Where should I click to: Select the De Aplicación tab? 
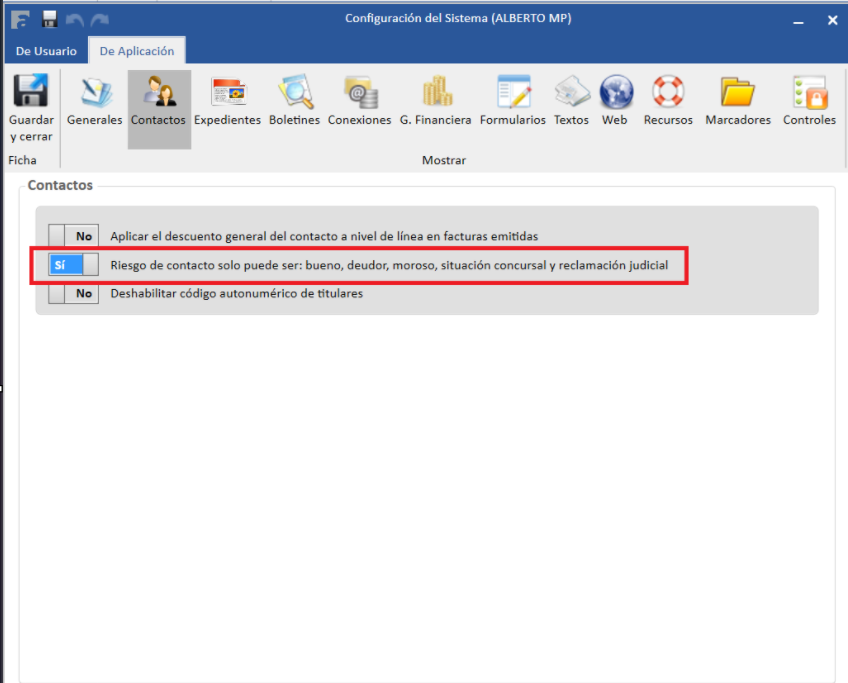pos(137,51)
